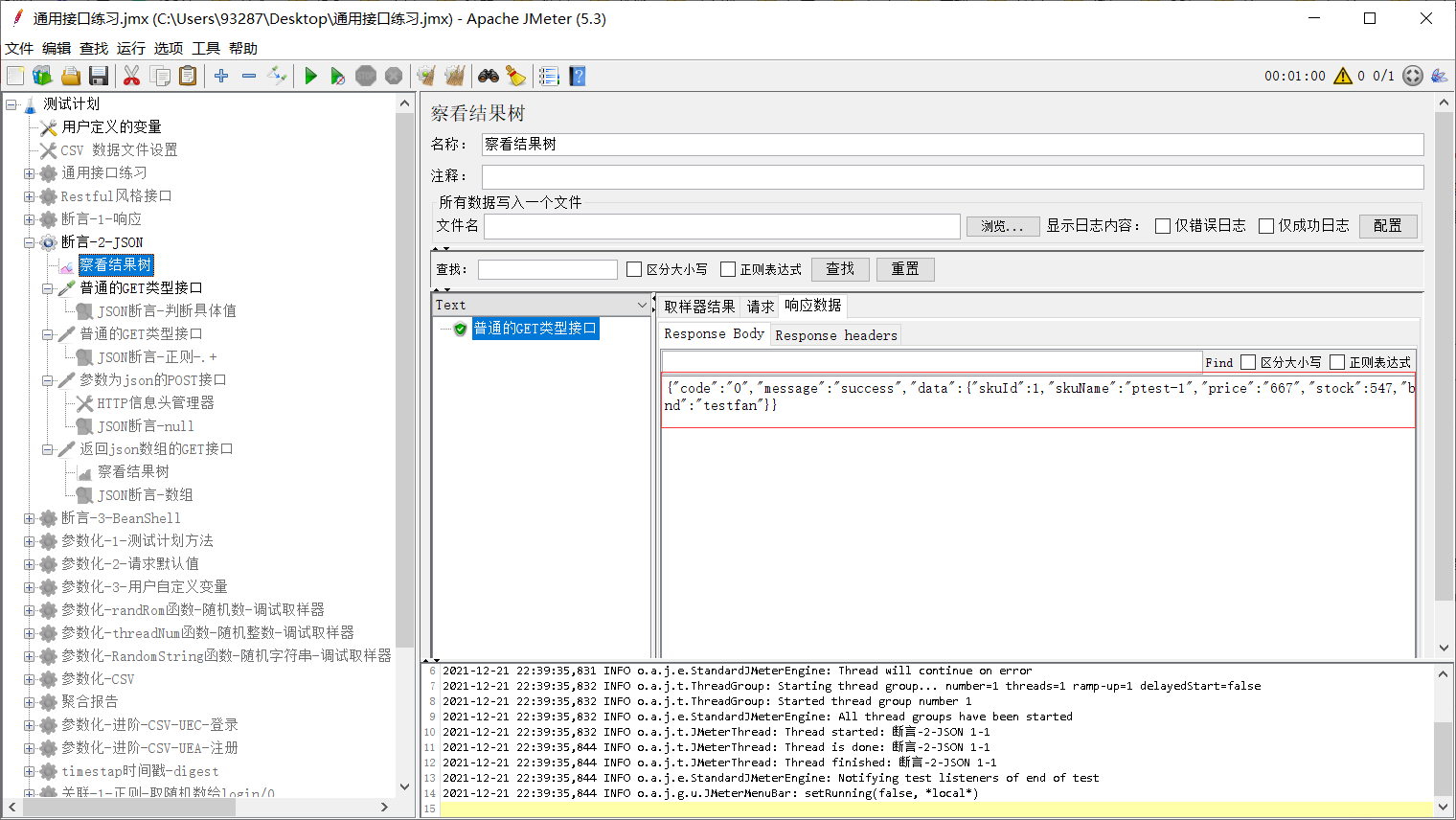The width and height of the screenshot is (1456, 820).
Task: Click the Find button in response panel
Action: (1218, 362)
